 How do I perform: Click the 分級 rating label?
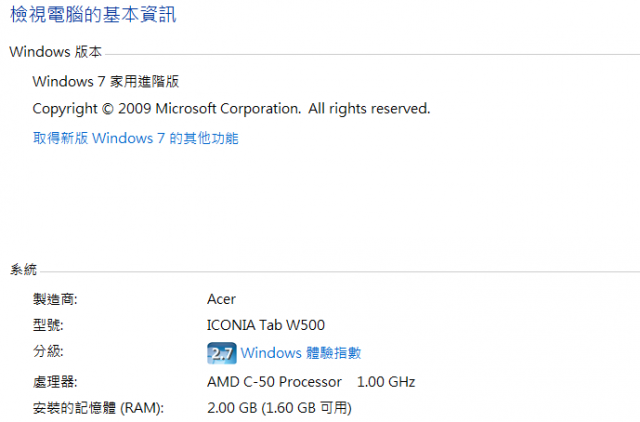tap(48, 351)
